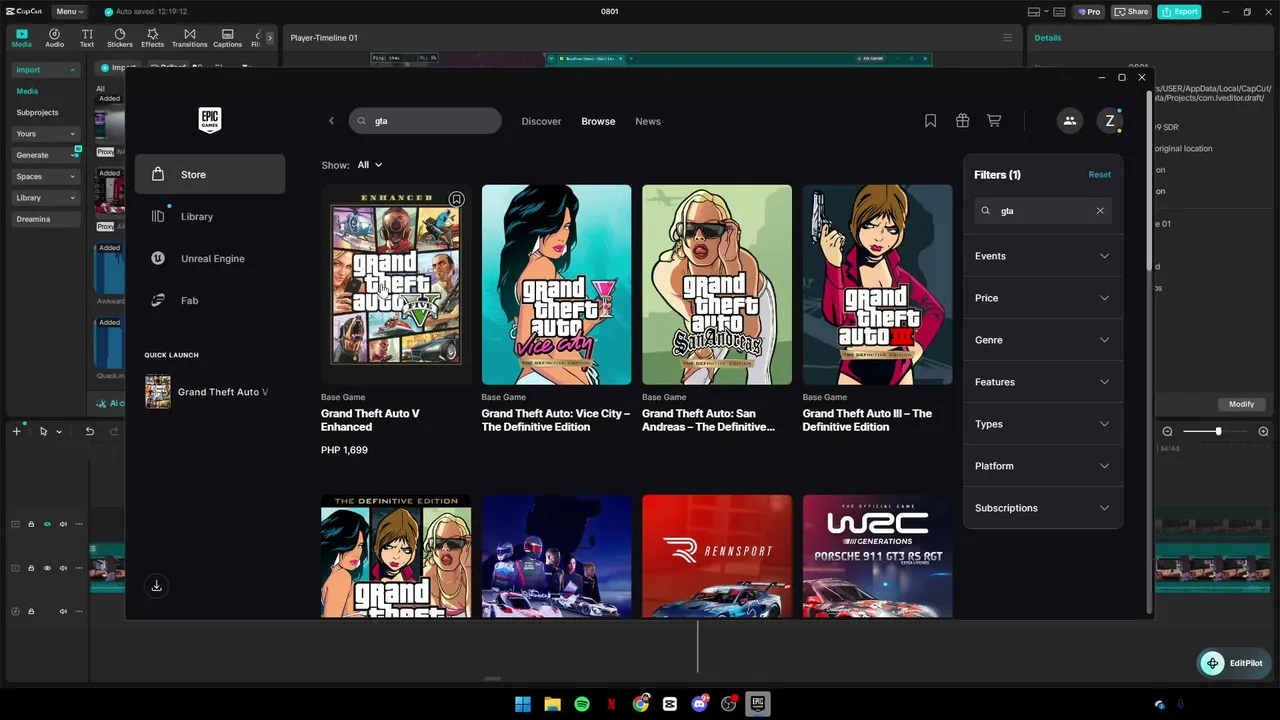Open Discord from the taskbar

[700, 704]
